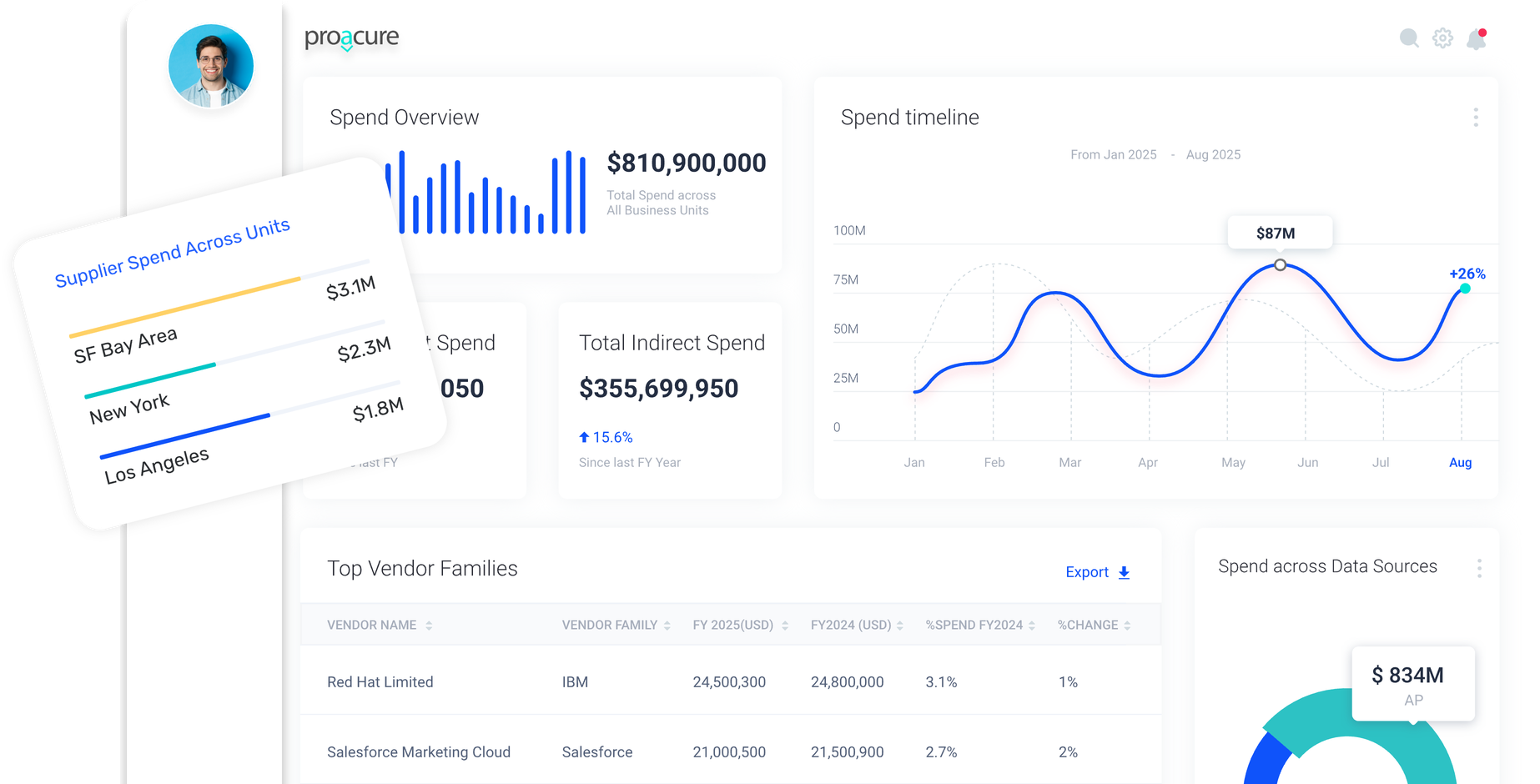The image size is (1540, 784).
Task: Click Salesforce vendor family cell
Action: (597, 751)
